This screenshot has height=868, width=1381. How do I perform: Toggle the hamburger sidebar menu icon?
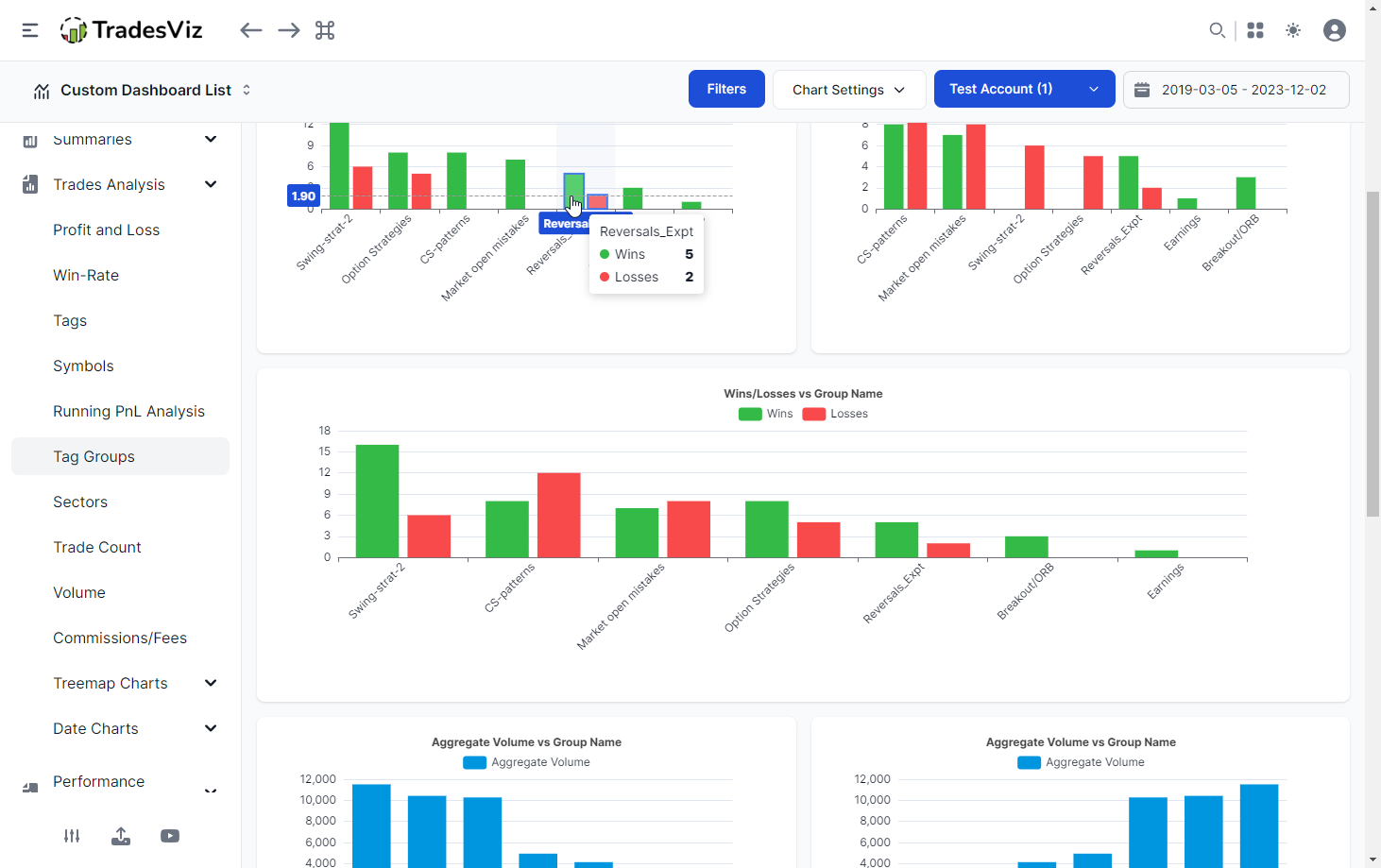pos(30,30)
